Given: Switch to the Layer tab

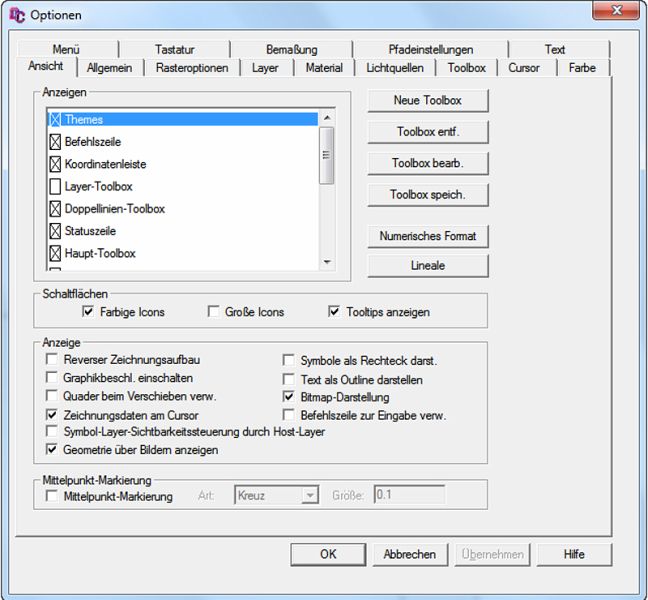Looking at the screenshot, I should (x=265, y=68).
